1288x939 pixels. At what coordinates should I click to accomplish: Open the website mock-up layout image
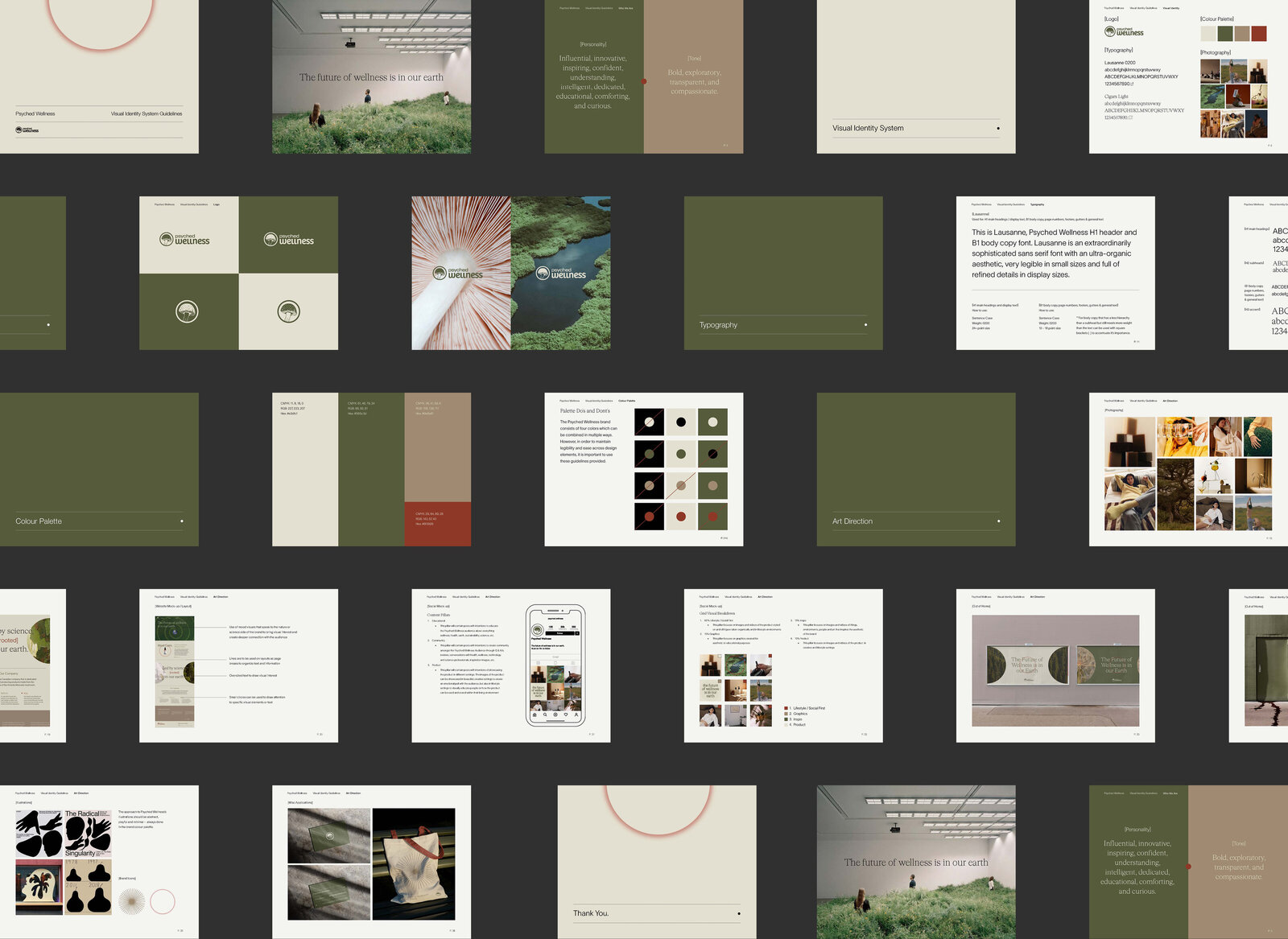point(175,672)
